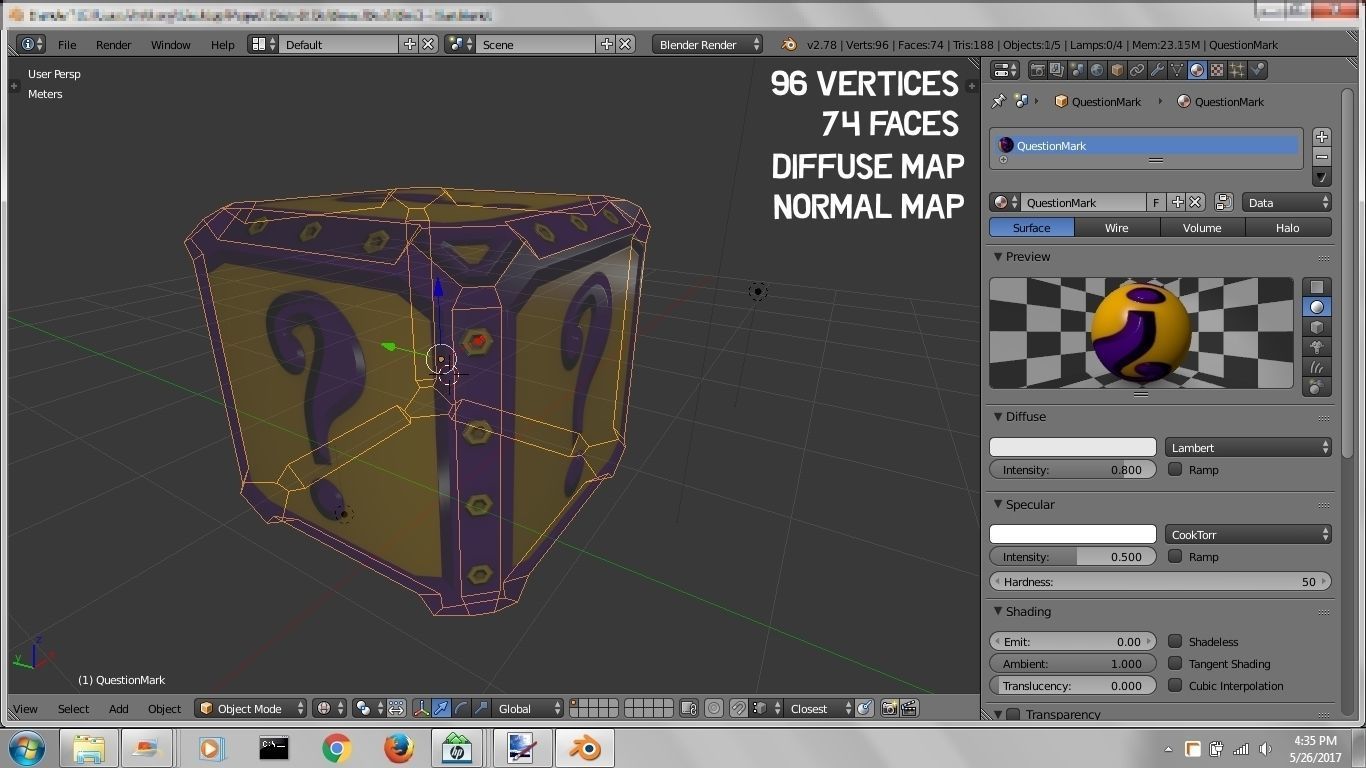Click the specular color swatch
The height and width of the screenshot is (768, 1366).
tap(1072, 534)
